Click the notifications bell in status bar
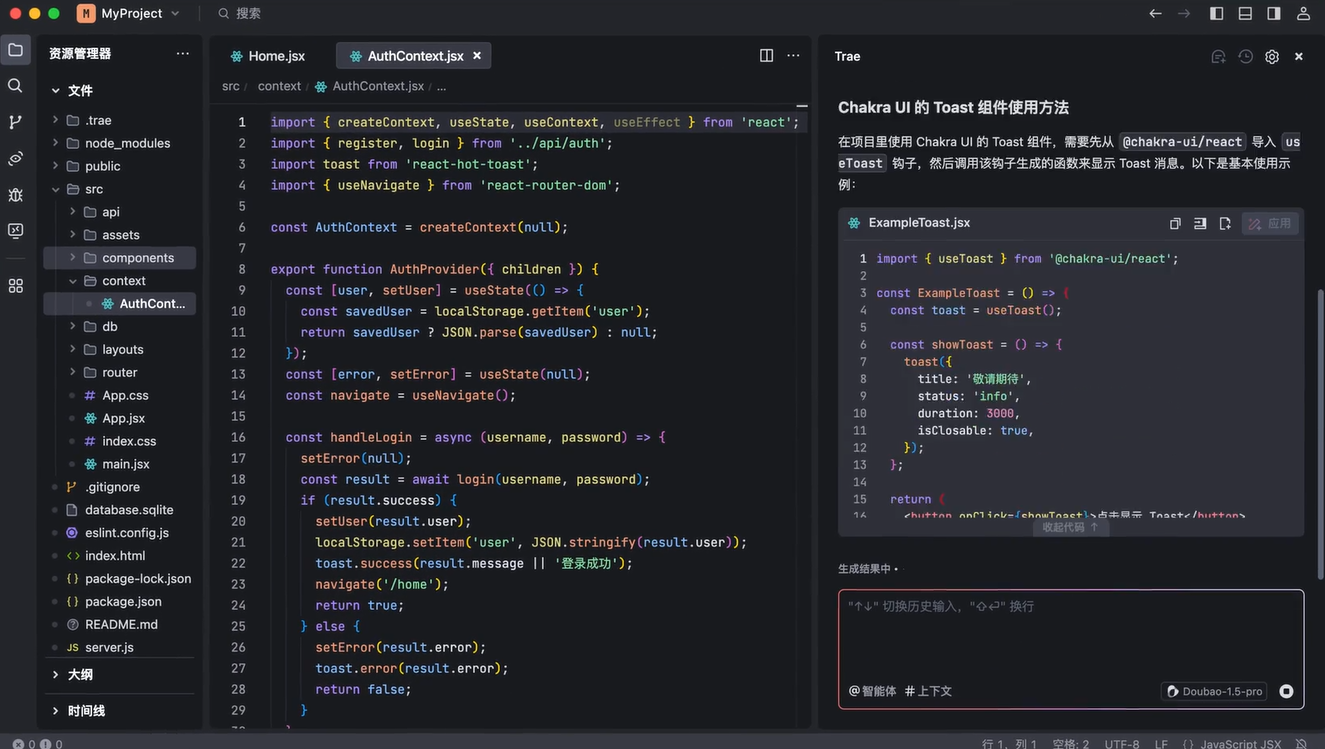This screenshot has height=749, width=1325. click(x=1301, y=744)
